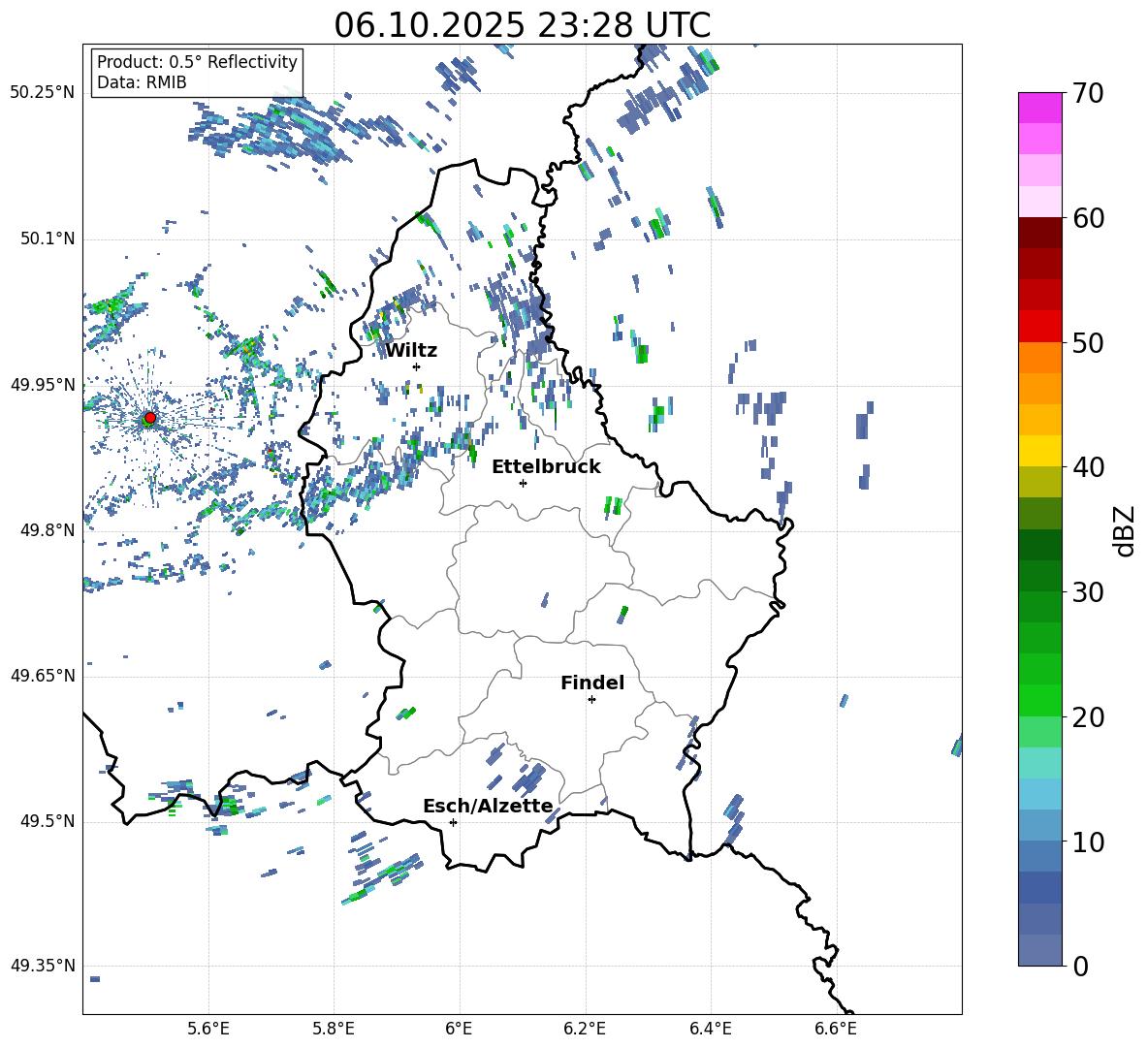Click the 60 tick label on colorbar
This screenshot has height=1048, width=1148.
1089,218
